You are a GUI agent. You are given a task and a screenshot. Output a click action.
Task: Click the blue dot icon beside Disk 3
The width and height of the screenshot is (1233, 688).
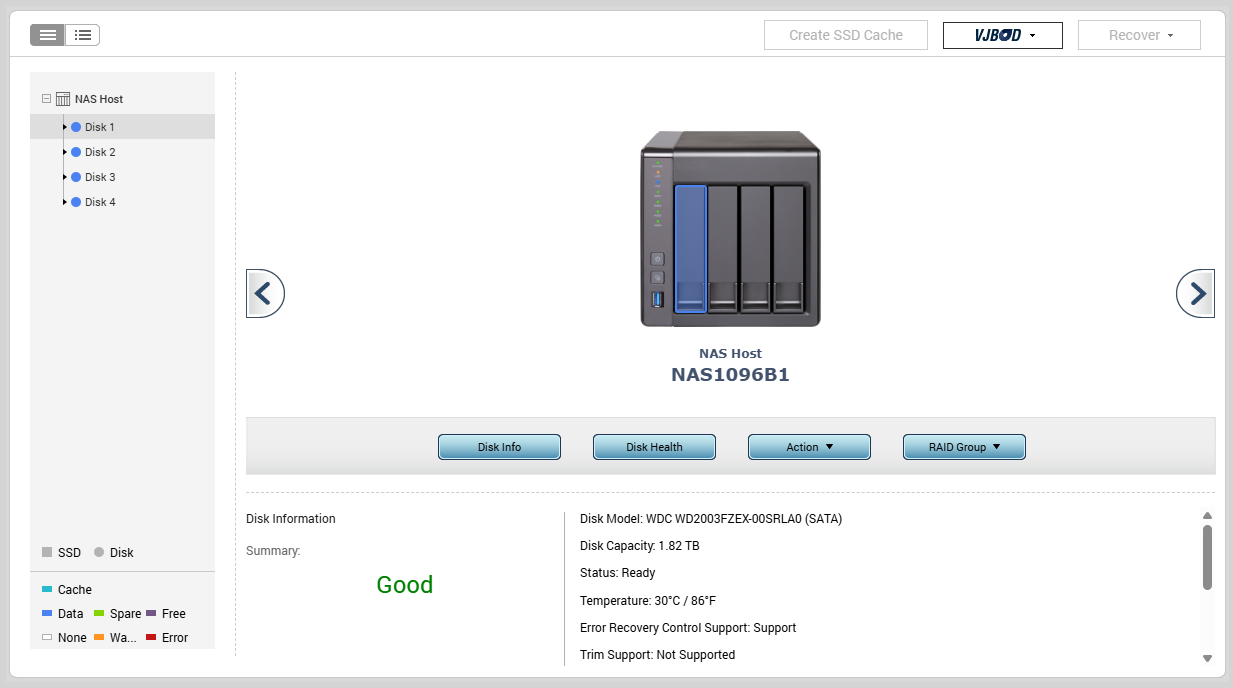pyautogui.click(x=76, y=177)
